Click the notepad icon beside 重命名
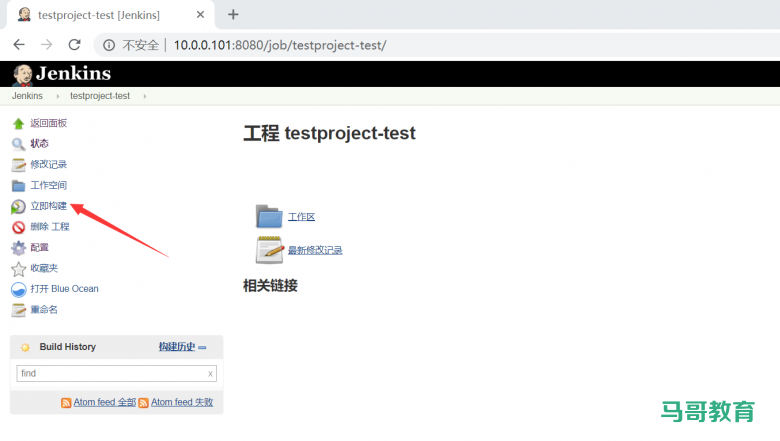 point(18,310)
